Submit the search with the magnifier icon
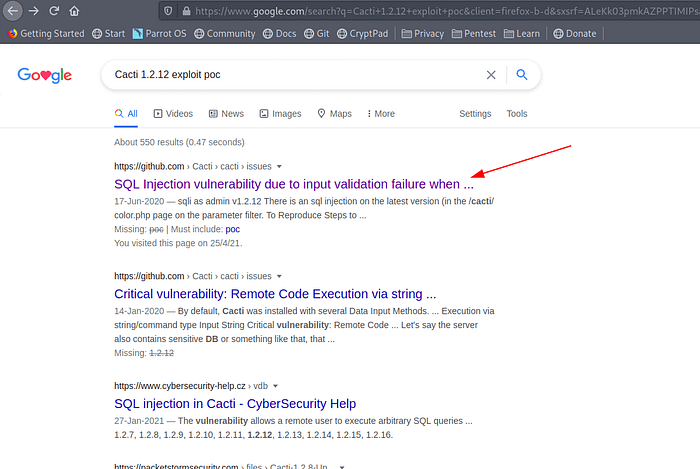 (522, 75)
